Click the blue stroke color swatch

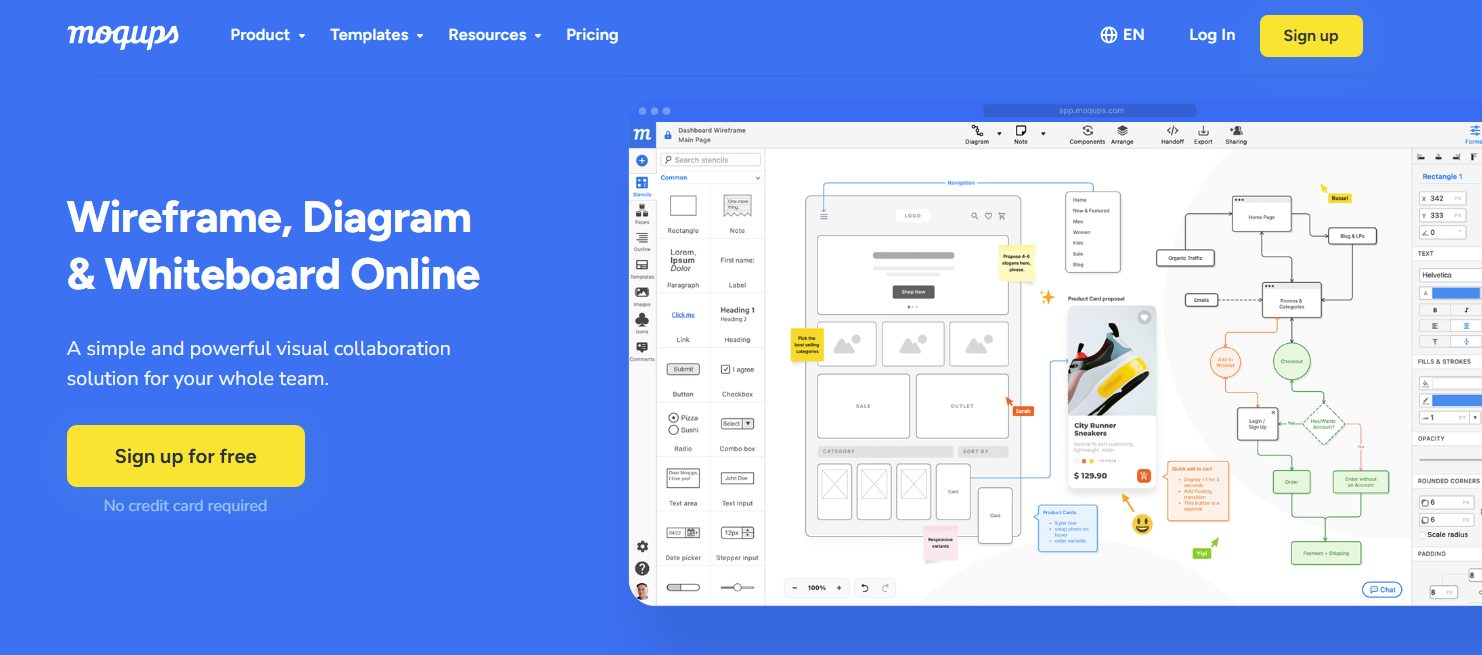(1456, 400)
